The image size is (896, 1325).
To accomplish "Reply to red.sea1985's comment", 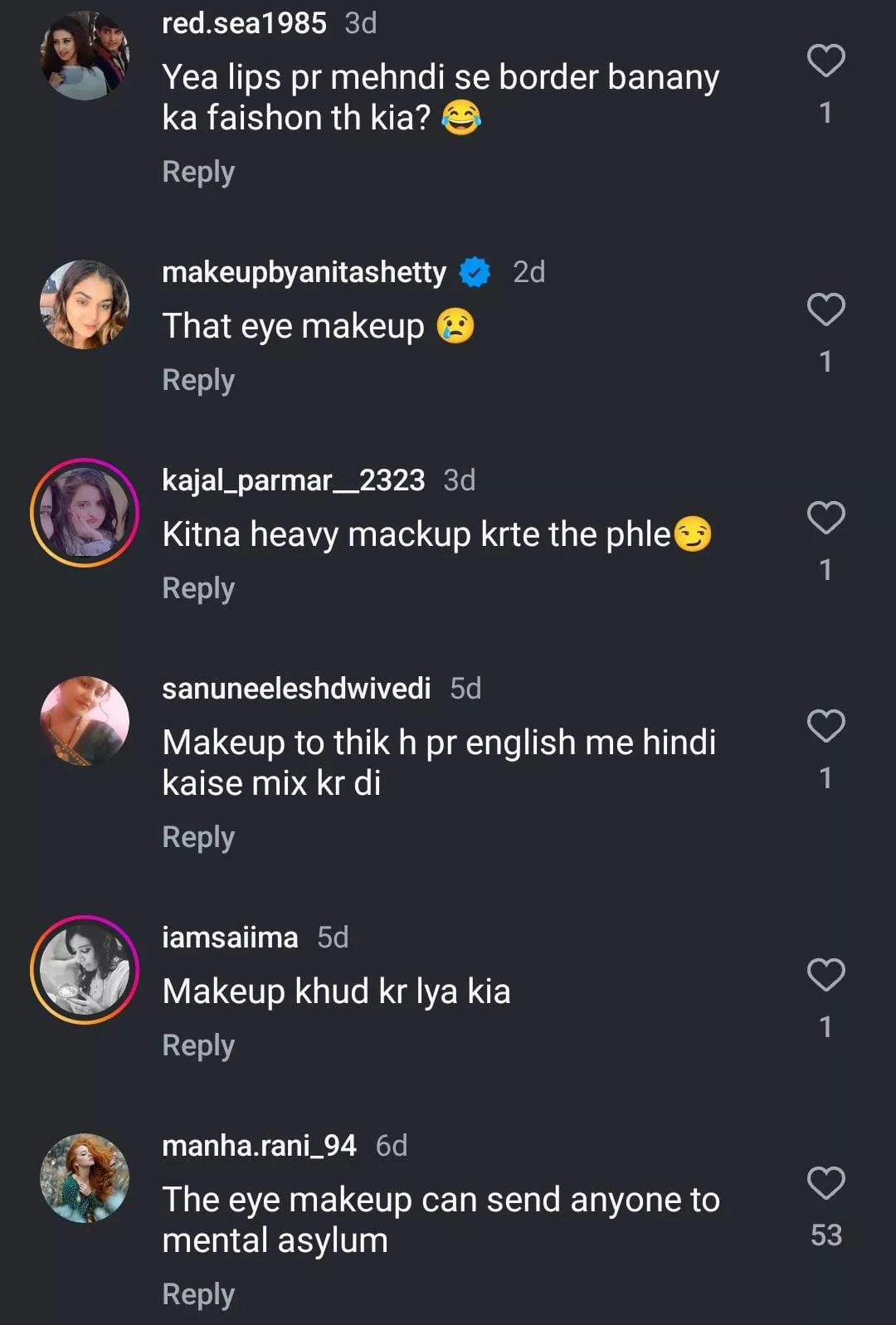I will click(198, 172).
